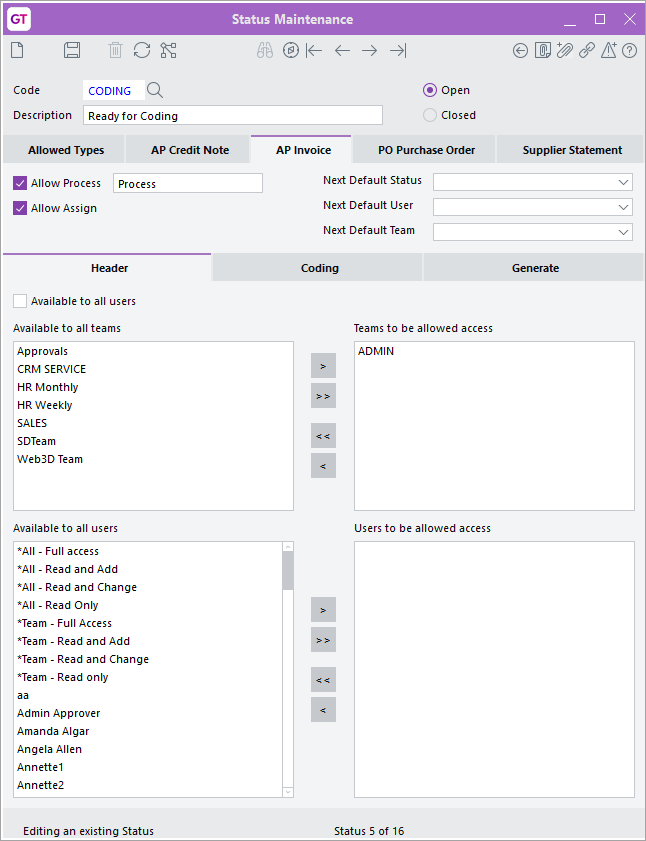
Task: Click the Description text field
Action: pyautogui.click(x=232, y=116)
